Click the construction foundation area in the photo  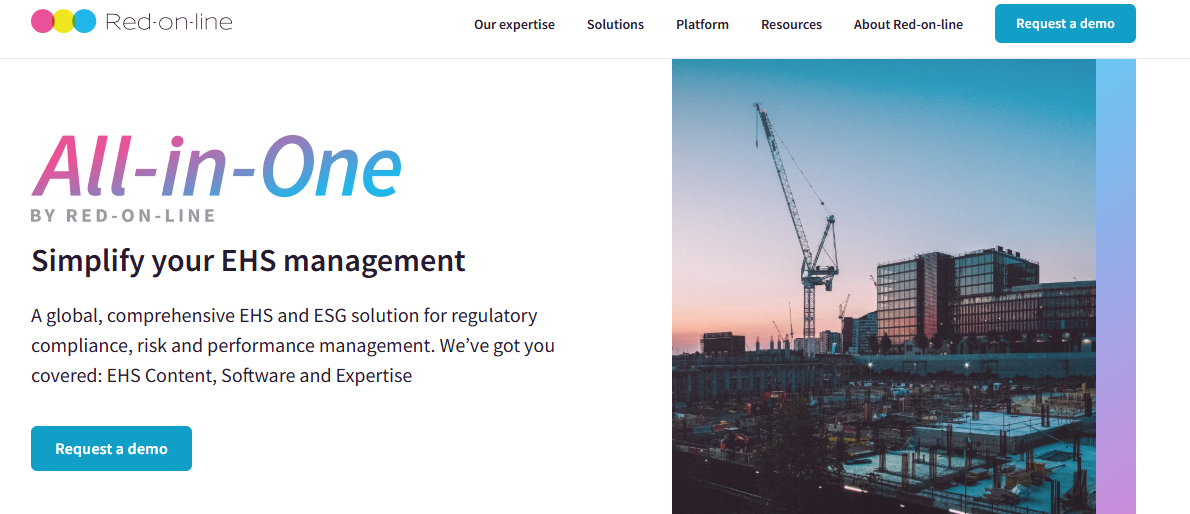[900, 450]
